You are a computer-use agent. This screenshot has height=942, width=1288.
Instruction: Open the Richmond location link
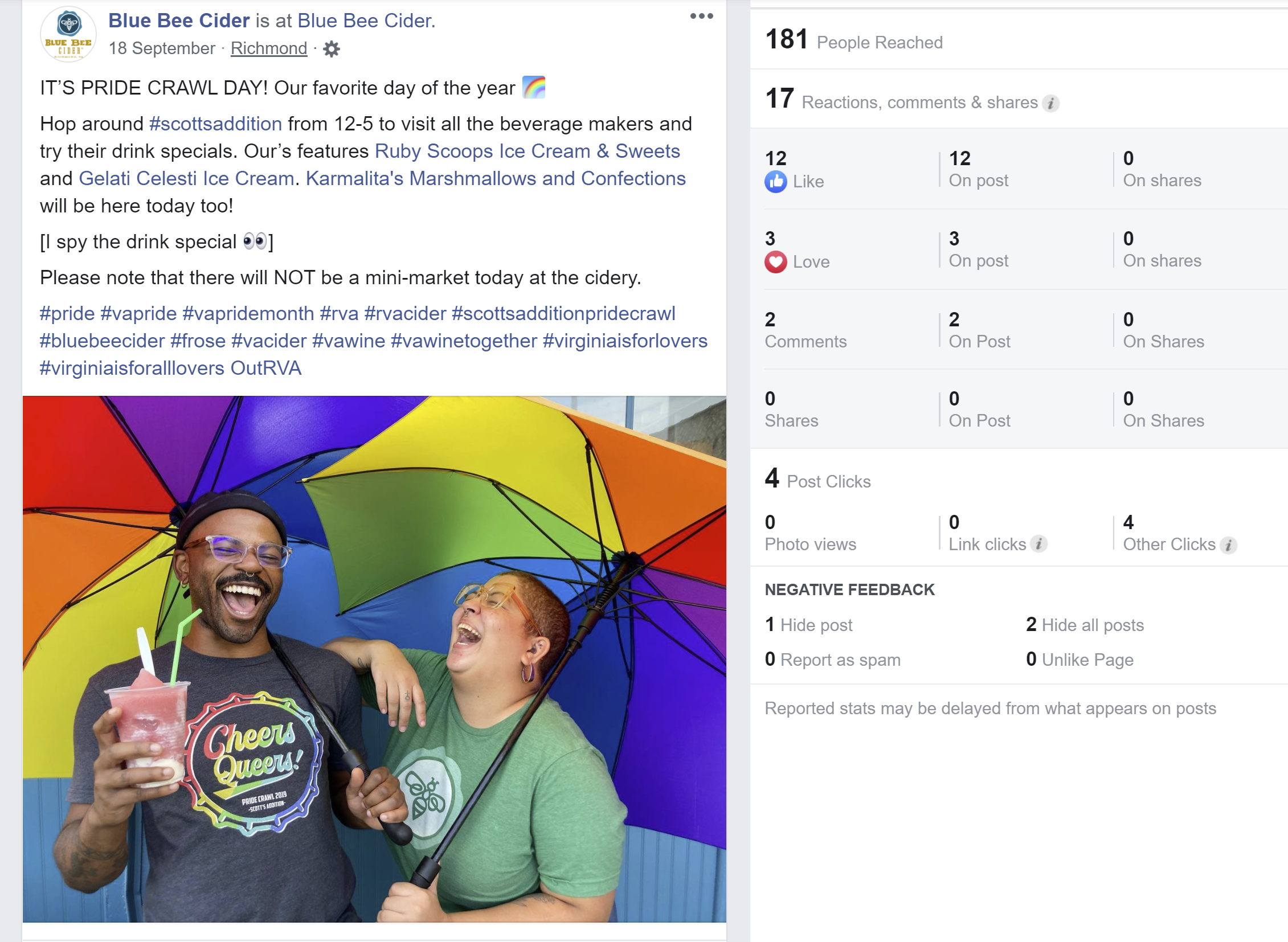pyautogui.click(x=269, y=48)
